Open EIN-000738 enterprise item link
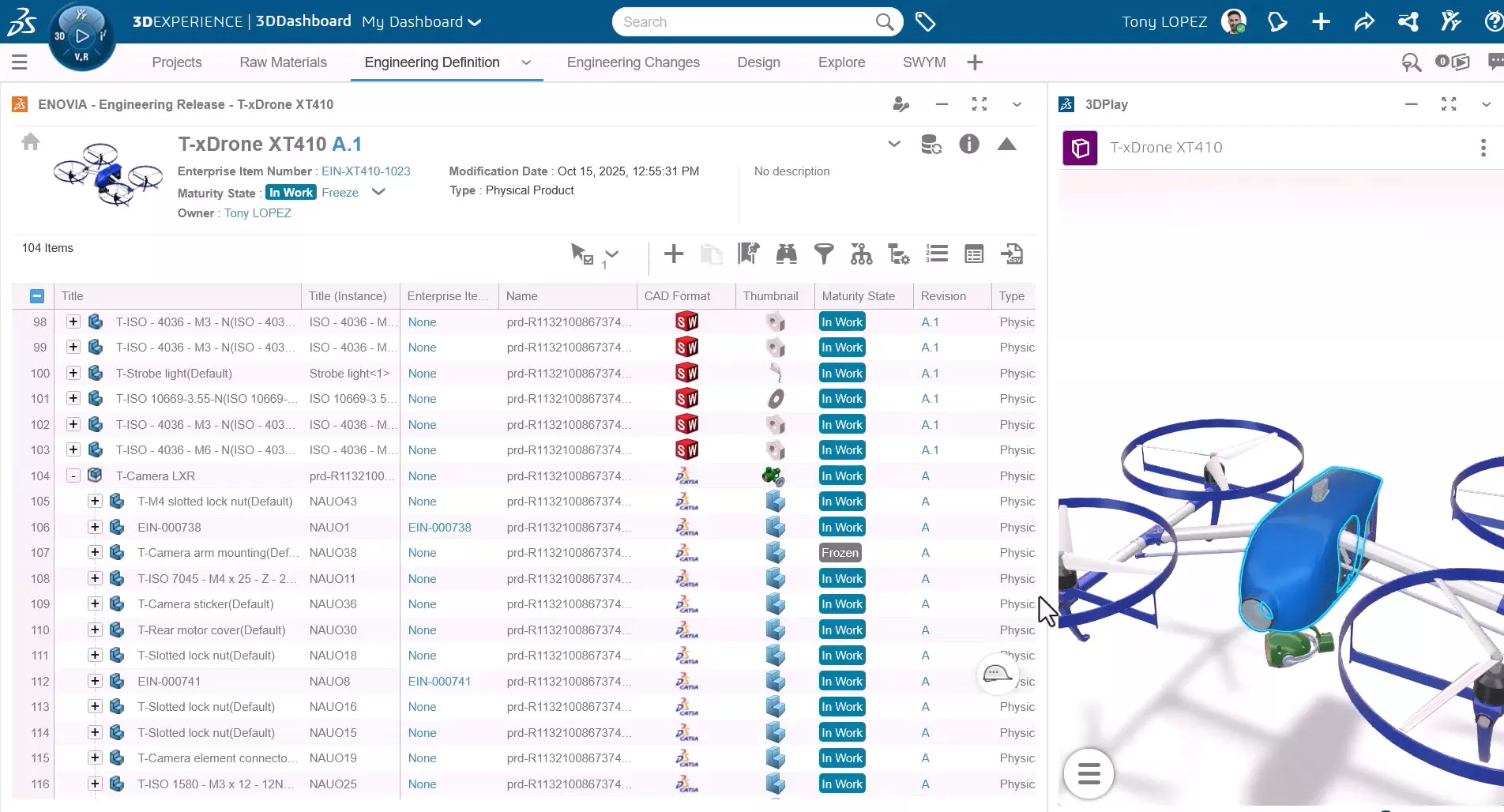 tap(439, 527)
